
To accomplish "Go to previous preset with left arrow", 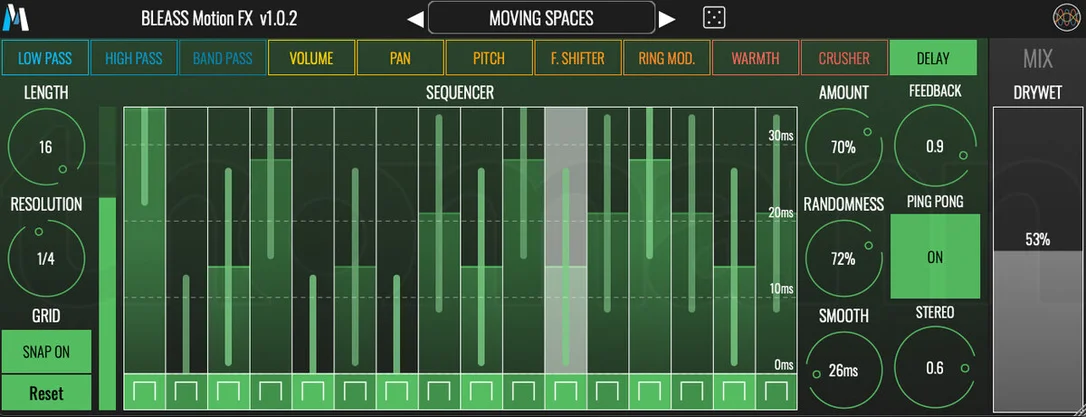I will click(415, 19).
